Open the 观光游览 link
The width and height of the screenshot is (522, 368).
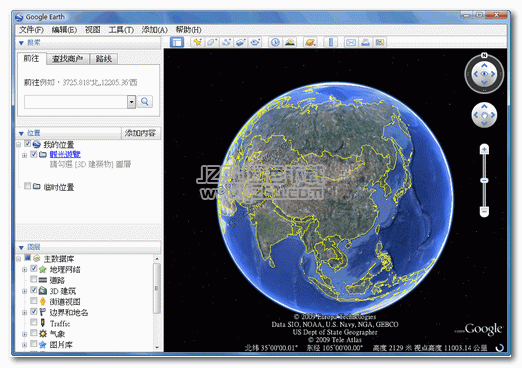tap(65, 154)
